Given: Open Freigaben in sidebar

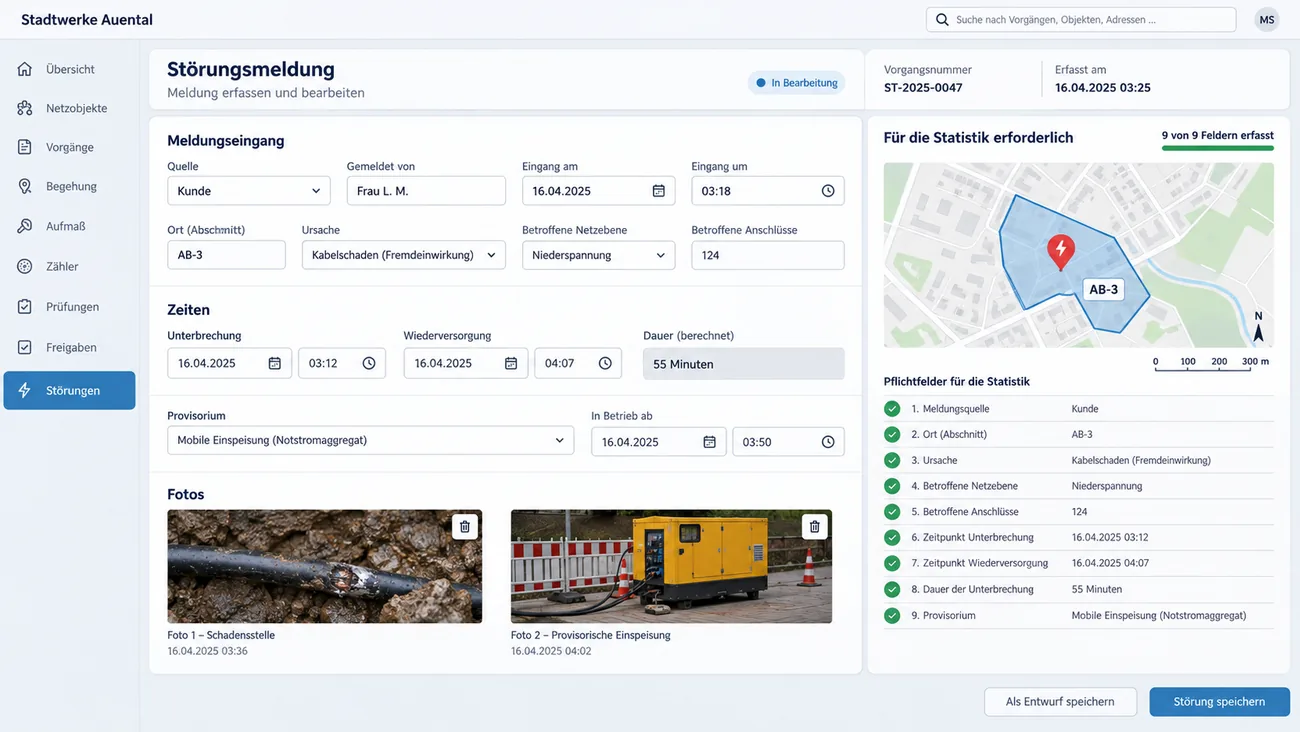Looking at the screenshot, I should 69,347.
